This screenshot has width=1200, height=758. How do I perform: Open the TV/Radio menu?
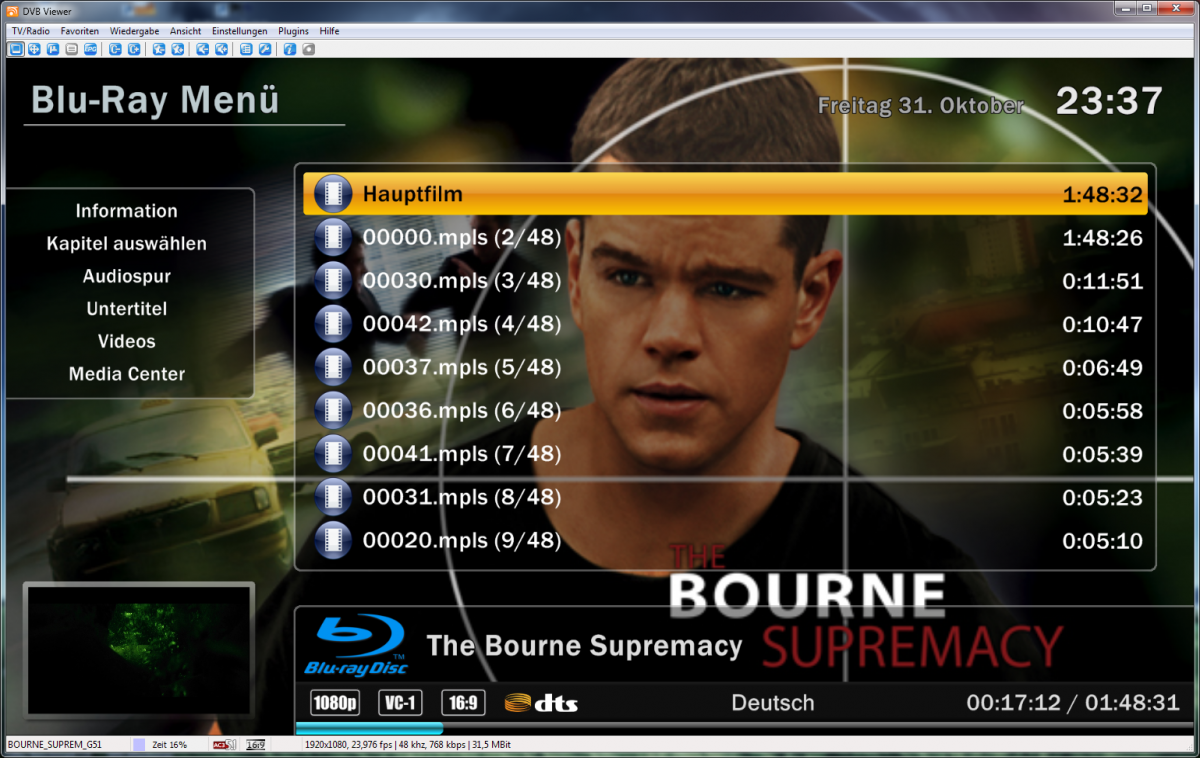30,31
